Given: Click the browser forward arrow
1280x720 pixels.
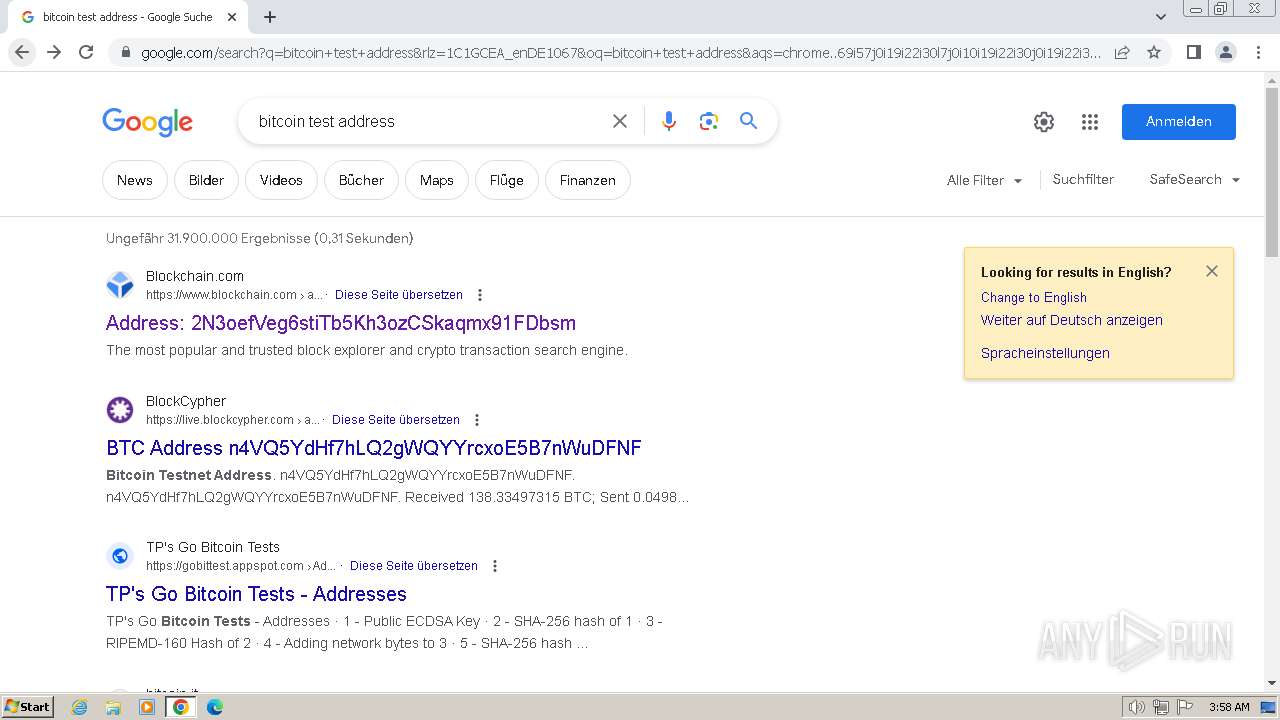Looking at the screenshot, I should click(54, 52).
